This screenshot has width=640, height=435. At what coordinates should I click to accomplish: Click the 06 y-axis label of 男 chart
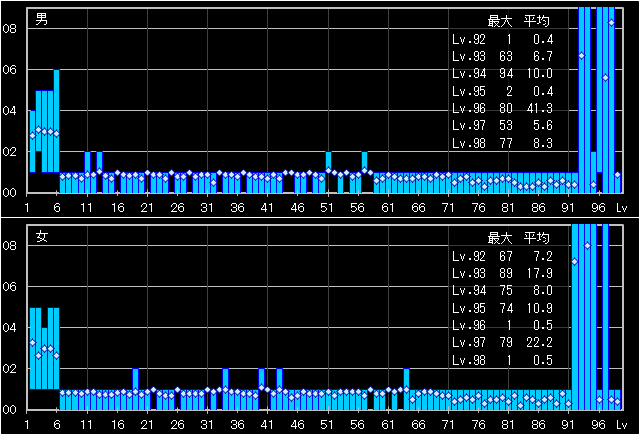9,70
